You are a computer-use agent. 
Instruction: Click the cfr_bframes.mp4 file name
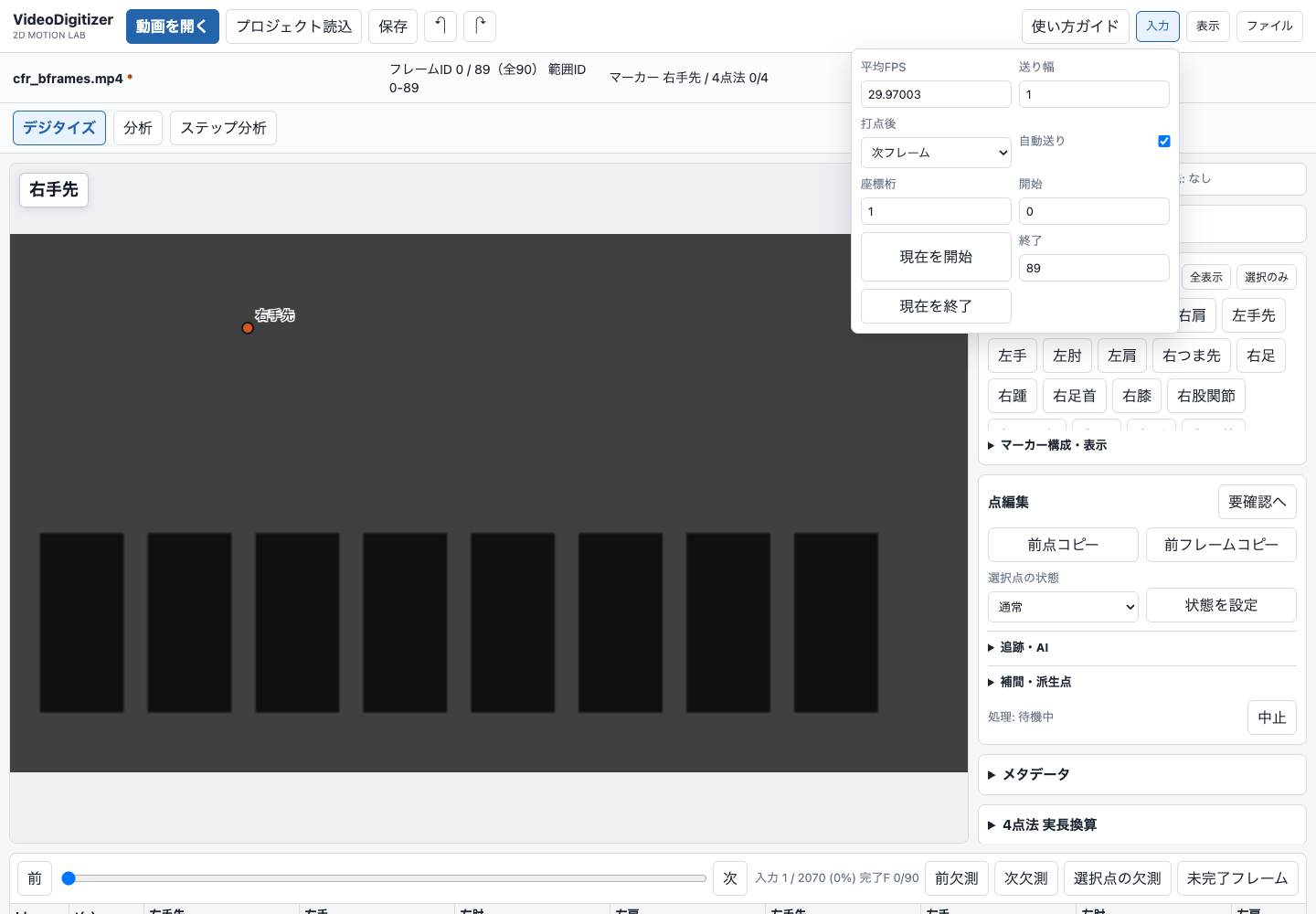tap(68, 79)
